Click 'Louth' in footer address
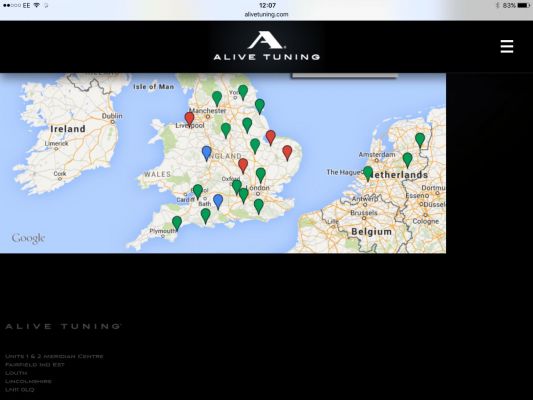Viewport: 533px width, 400px height. point(16,373)
